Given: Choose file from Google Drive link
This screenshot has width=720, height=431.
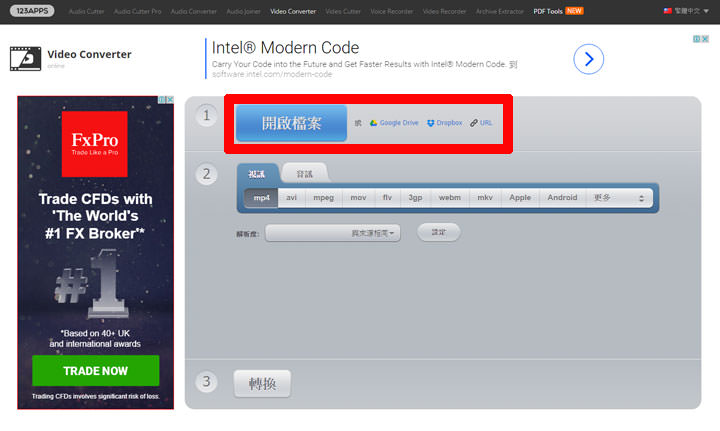Looking at the screenshot, I should (x=399, y=123).
